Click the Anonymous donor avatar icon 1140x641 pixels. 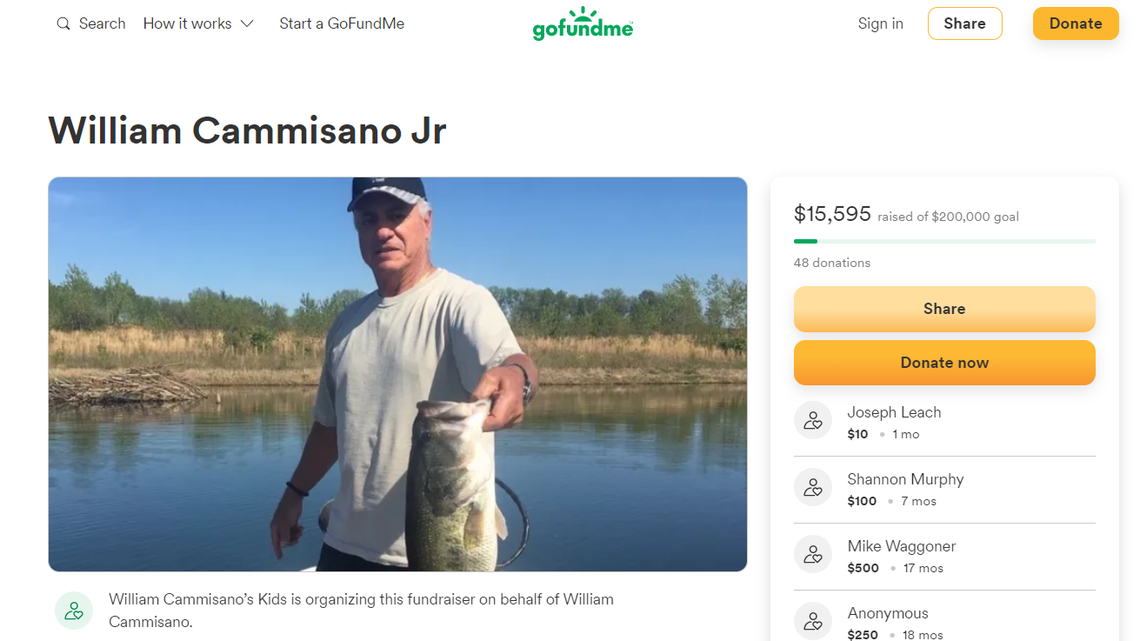pos(813,621)
